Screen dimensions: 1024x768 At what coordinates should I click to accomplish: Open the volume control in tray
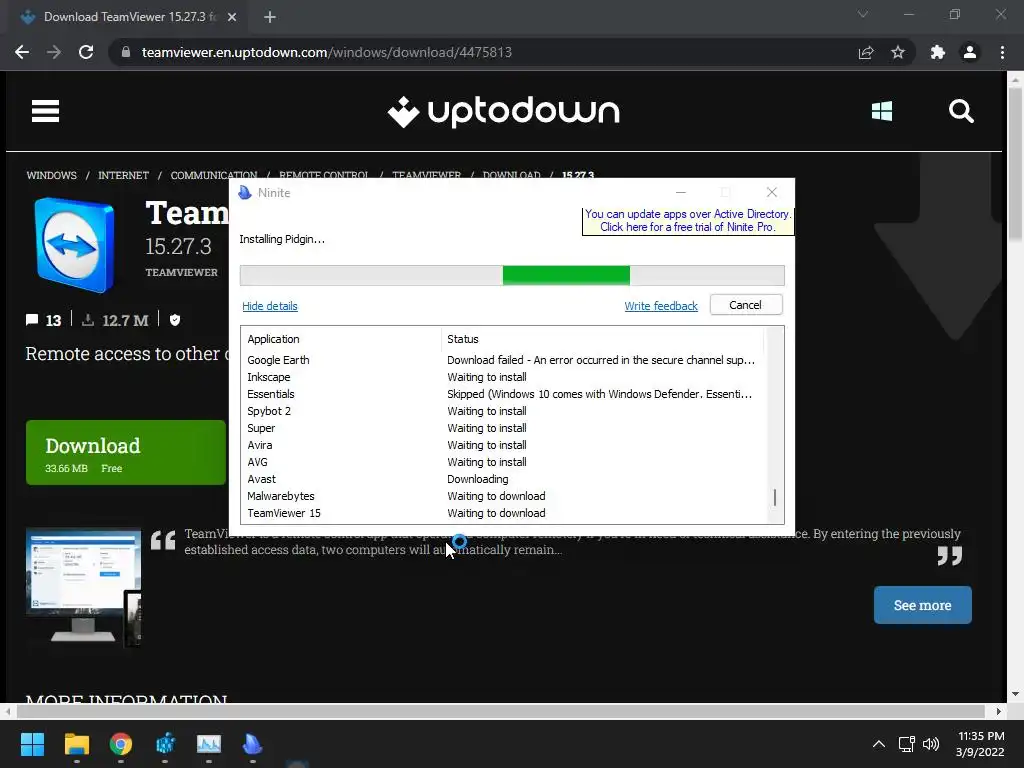931,744
